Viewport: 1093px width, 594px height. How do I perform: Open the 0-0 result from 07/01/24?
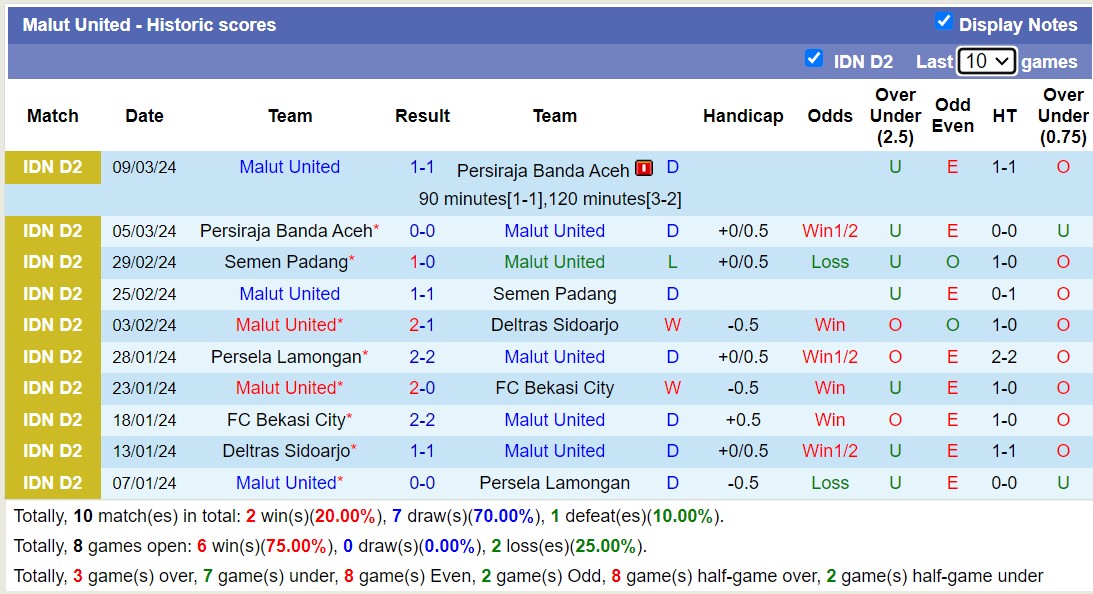[x=422, y=483]
